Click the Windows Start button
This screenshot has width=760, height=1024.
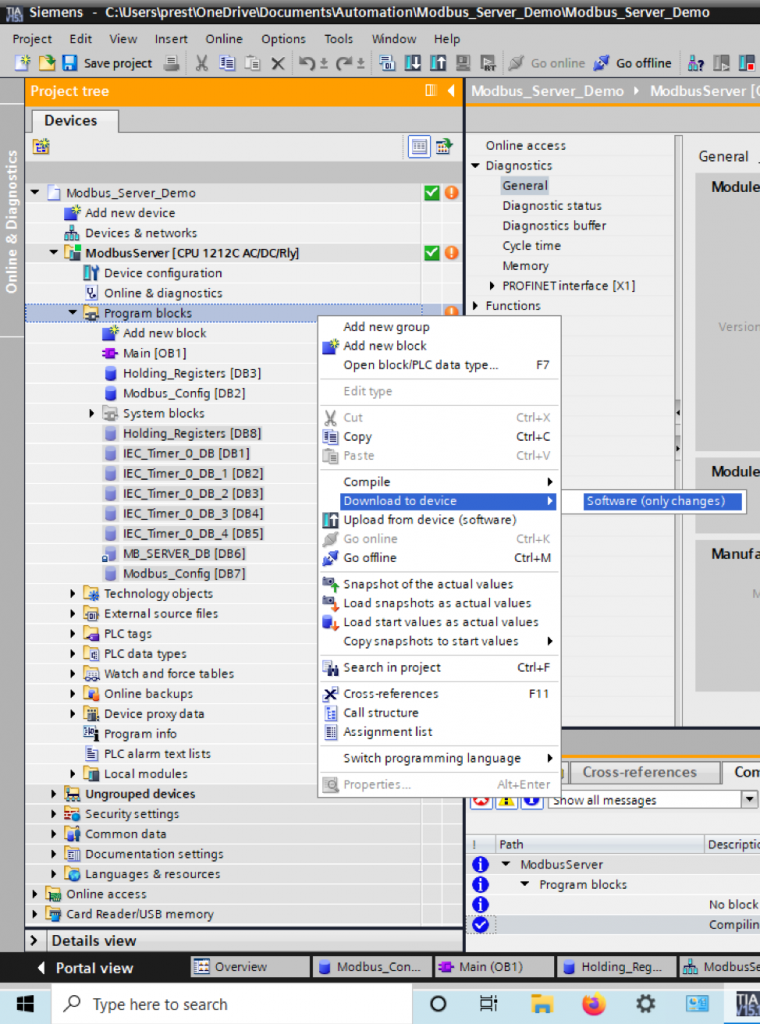click(25, 1004)
